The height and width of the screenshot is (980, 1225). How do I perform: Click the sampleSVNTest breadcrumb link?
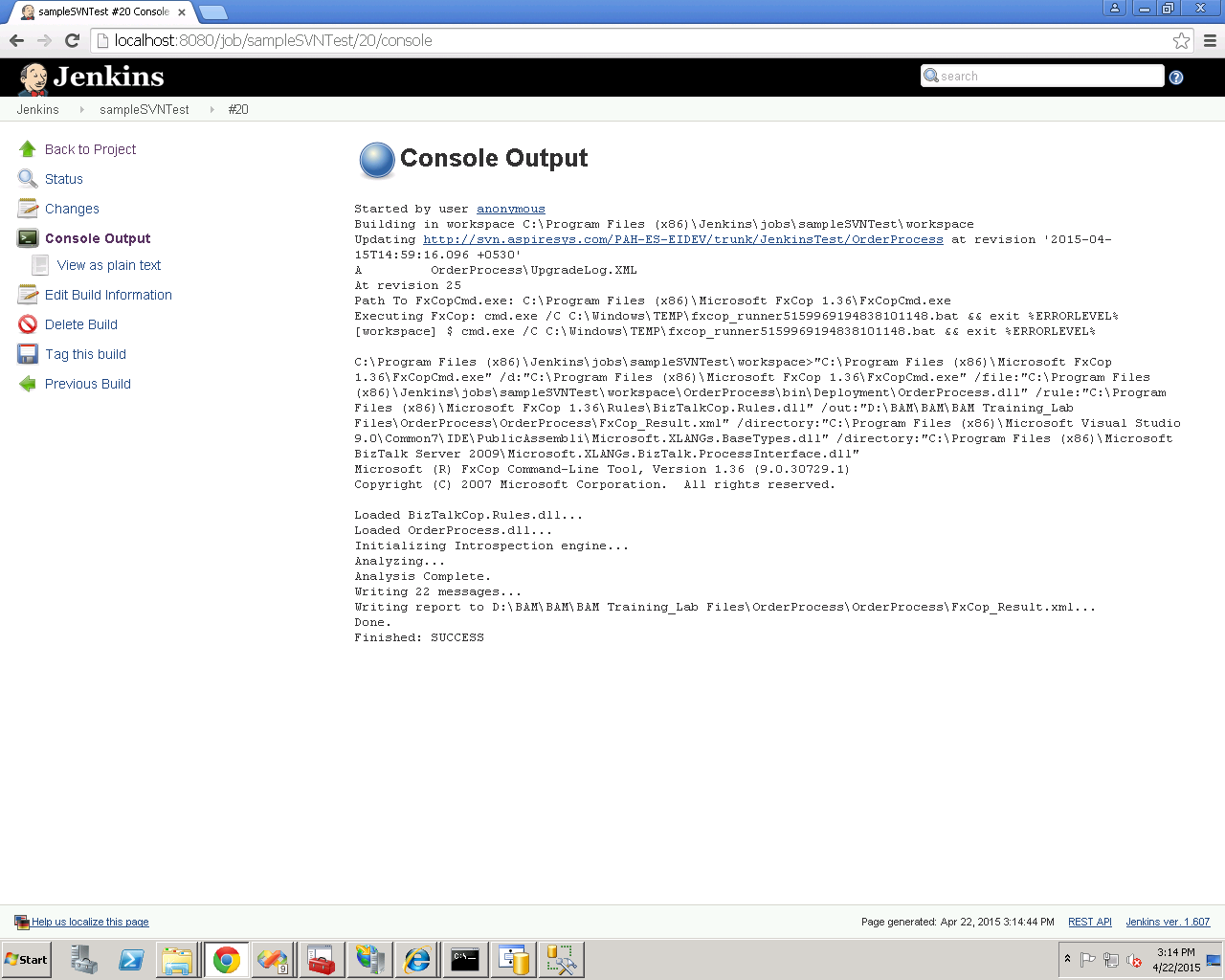[x=145, y=110]
